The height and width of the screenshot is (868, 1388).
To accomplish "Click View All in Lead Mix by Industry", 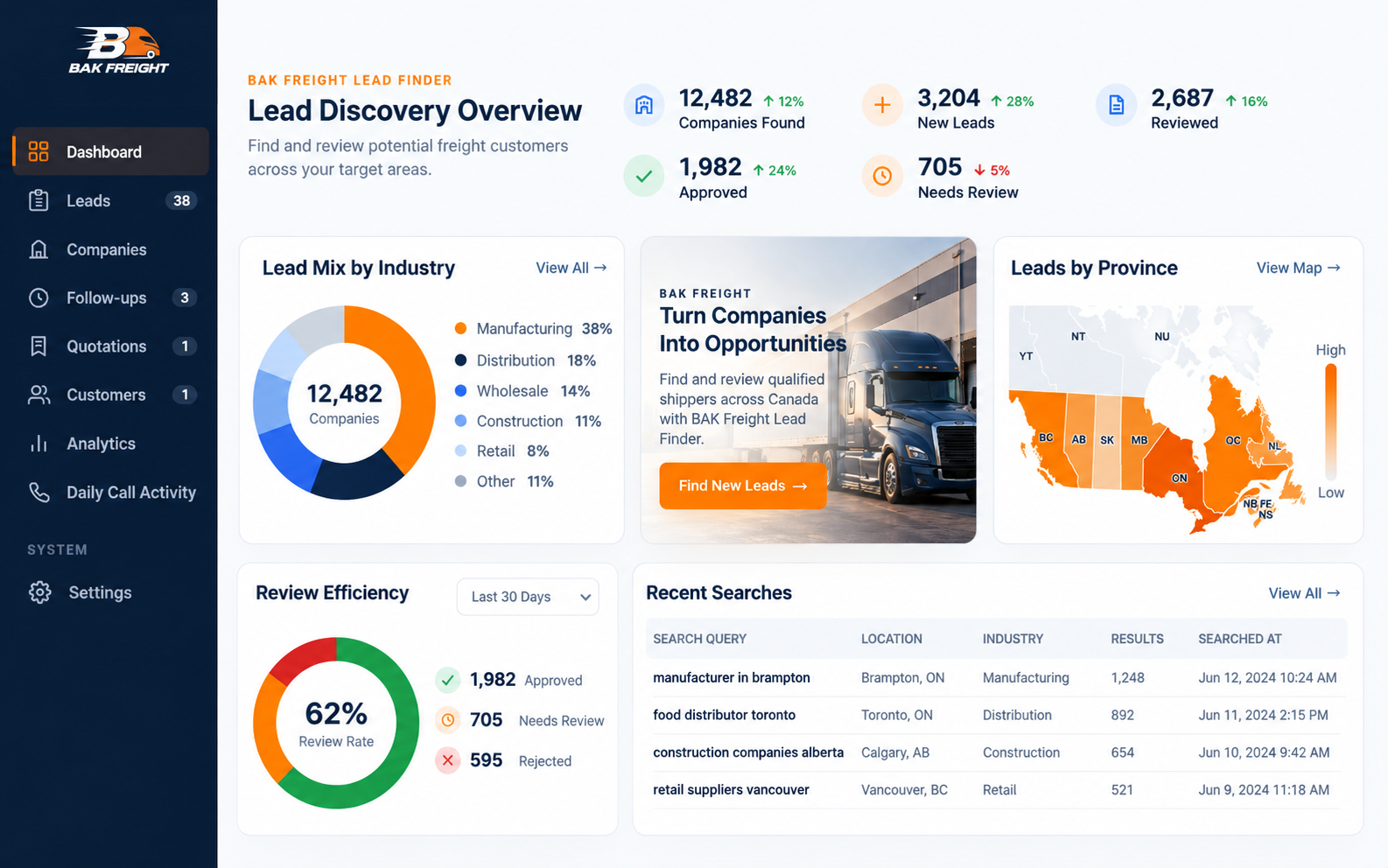I will (571, 268).
